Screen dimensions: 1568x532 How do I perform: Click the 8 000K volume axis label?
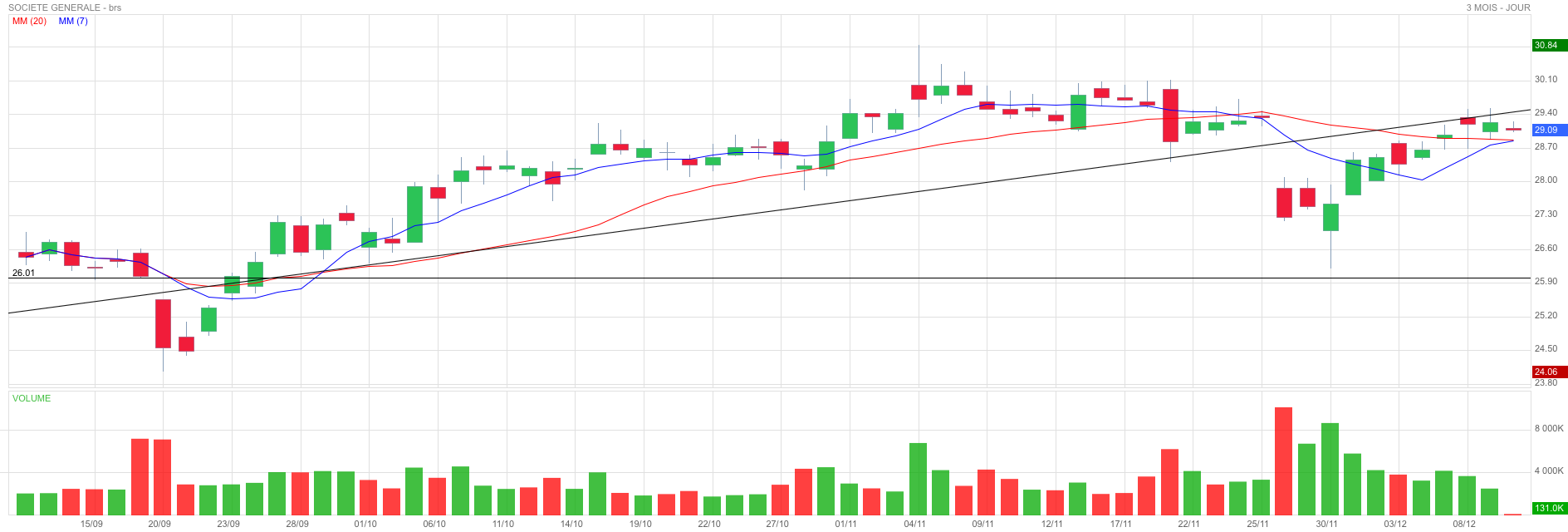1549,428
